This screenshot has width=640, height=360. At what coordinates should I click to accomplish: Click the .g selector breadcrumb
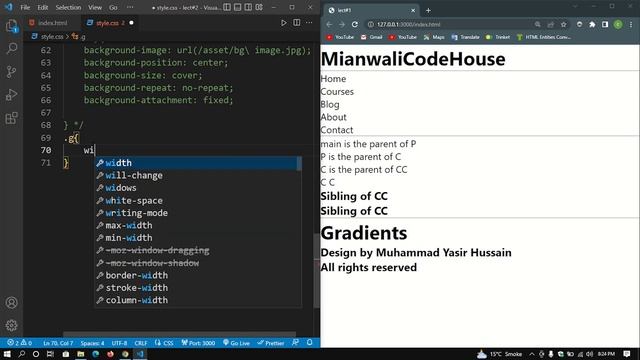pyautogui.click(x=83, y=37)
